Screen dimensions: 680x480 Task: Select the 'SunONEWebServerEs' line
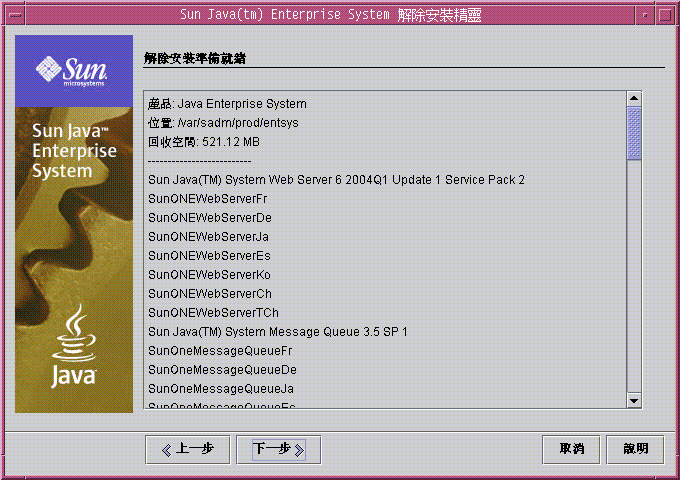[x=209, y=256]
